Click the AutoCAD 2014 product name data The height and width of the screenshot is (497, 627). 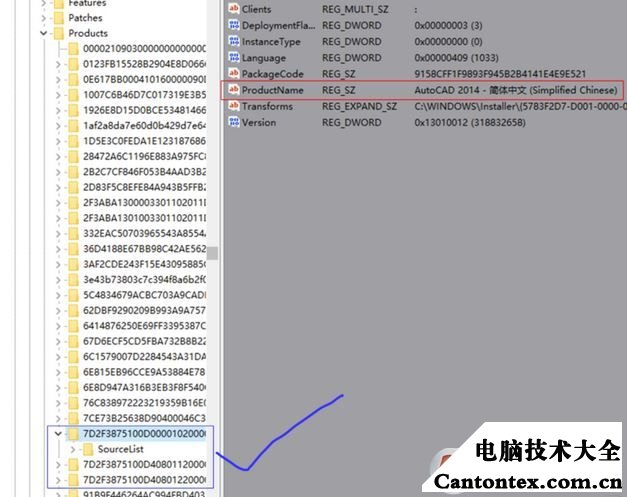(x=516, y=90)
